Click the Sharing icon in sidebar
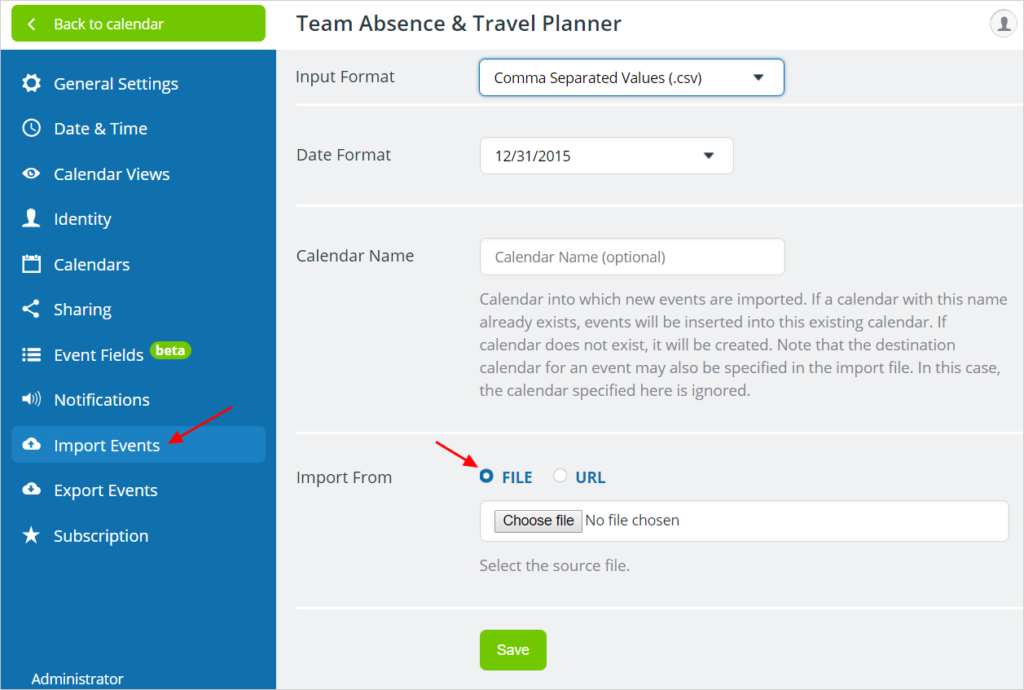Screen dimensions: 1024x690 (x=31, y=309)
